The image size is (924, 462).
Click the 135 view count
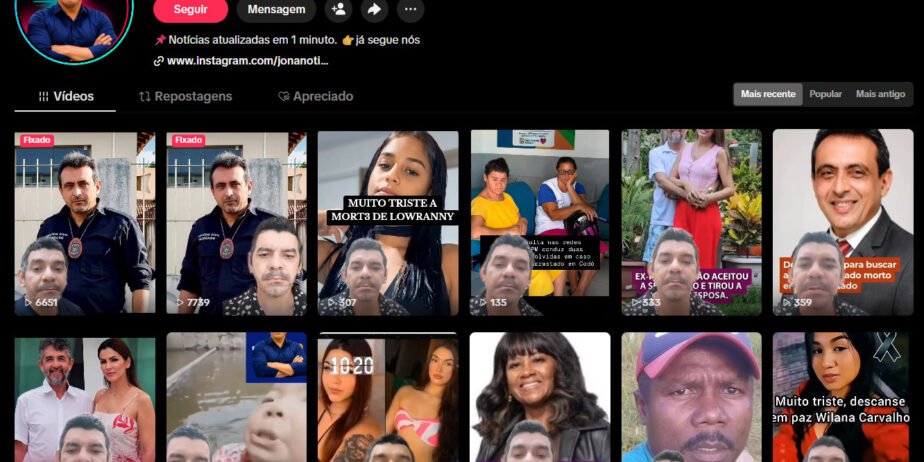[499, 302]
